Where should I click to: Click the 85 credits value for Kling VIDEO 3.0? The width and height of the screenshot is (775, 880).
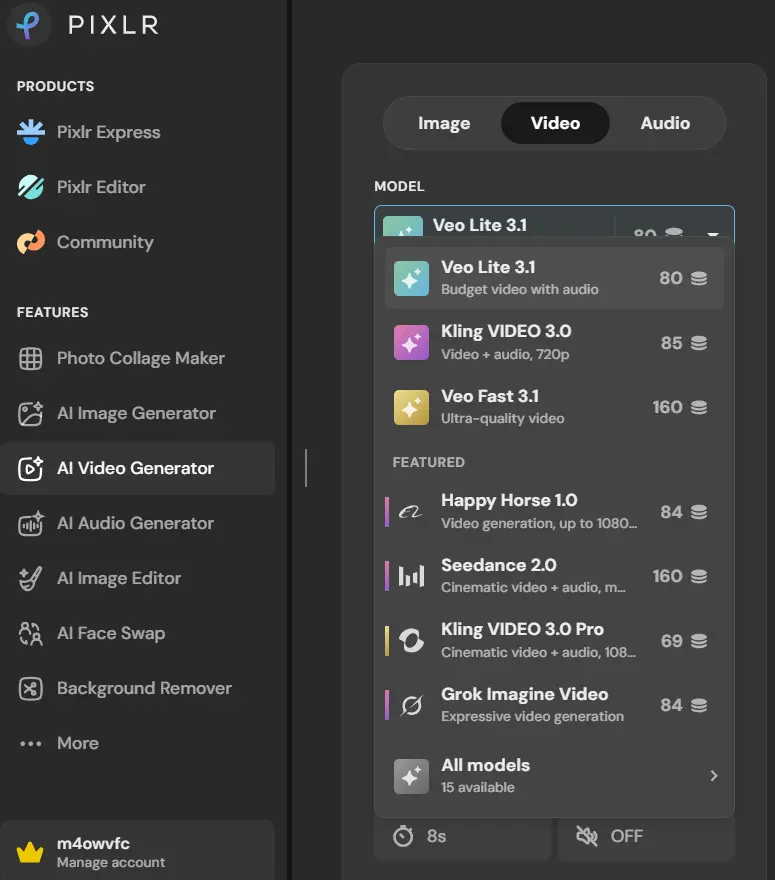click(671, 342)
